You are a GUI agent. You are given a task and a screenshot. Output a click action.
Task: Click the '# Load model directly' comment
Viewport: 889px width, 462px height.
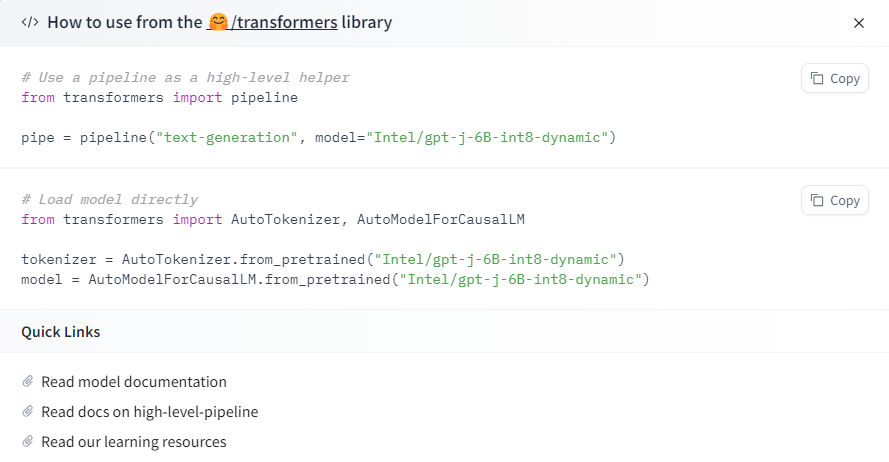(109, 199)
